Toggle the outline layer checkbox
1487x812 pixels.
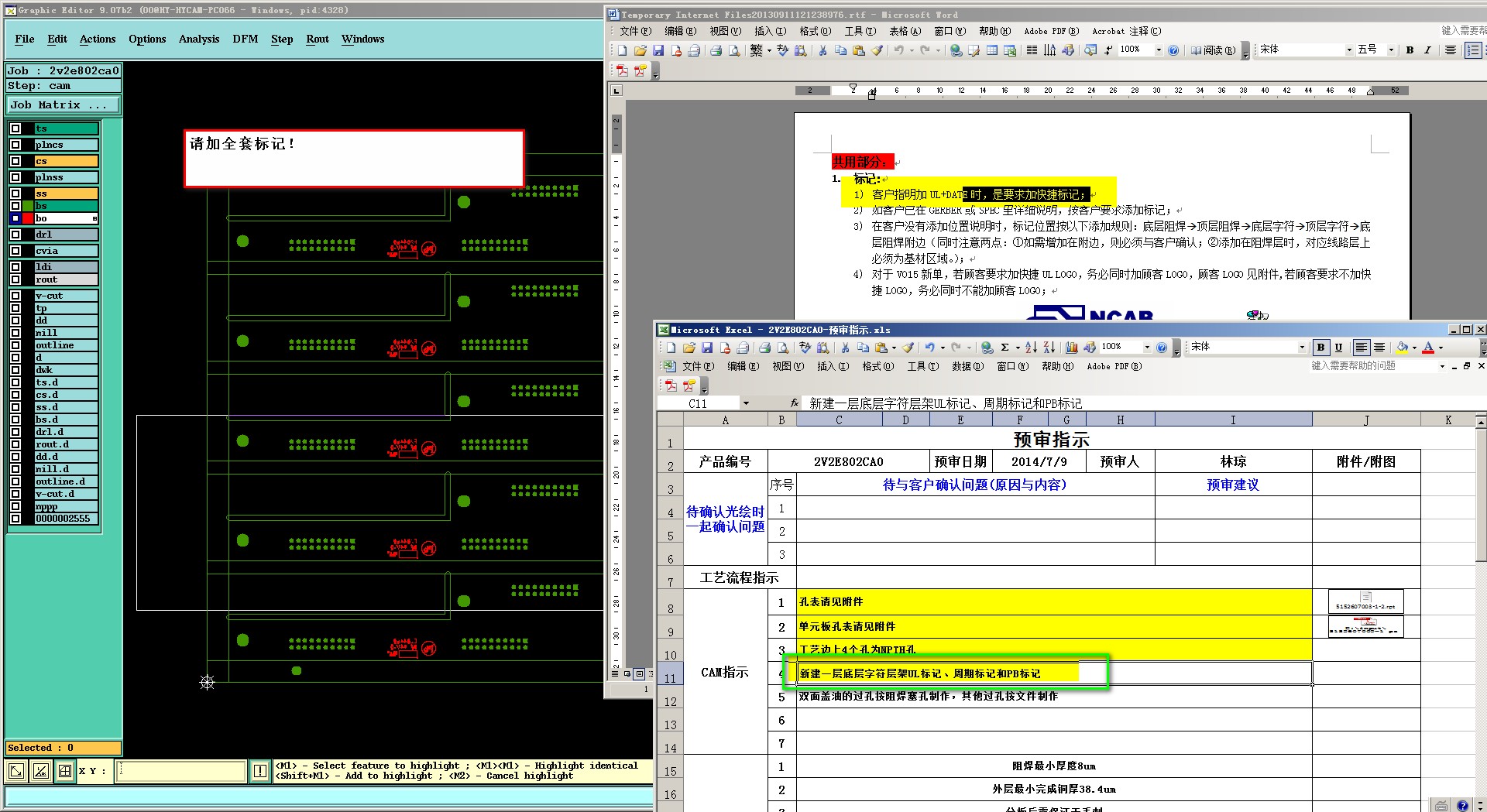click(15, 345)
